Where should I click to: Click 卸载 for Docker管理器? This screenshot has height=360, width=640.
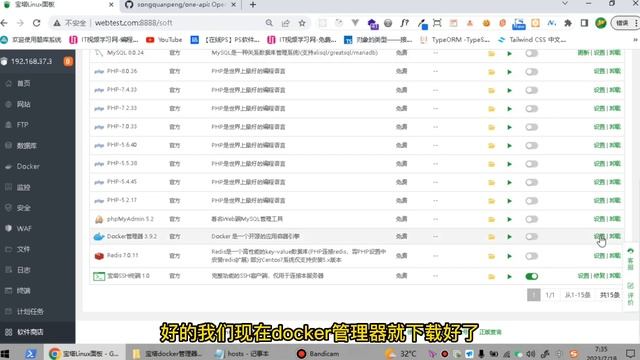(x=615, y=236)
